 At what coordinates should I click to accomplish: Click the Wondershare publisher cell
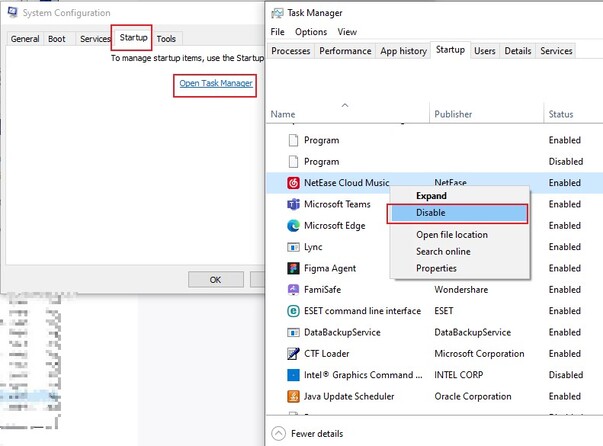[461, 290]
